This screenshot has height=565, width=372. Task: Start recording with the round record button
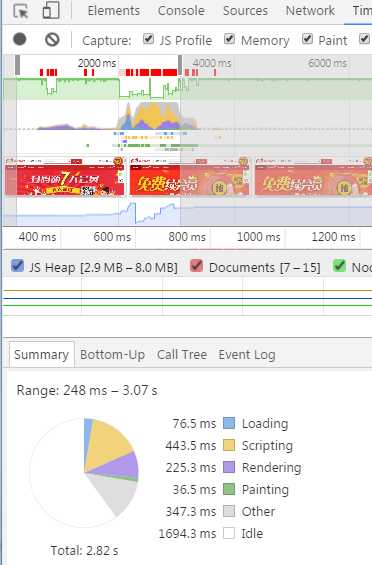pos(20,39)
